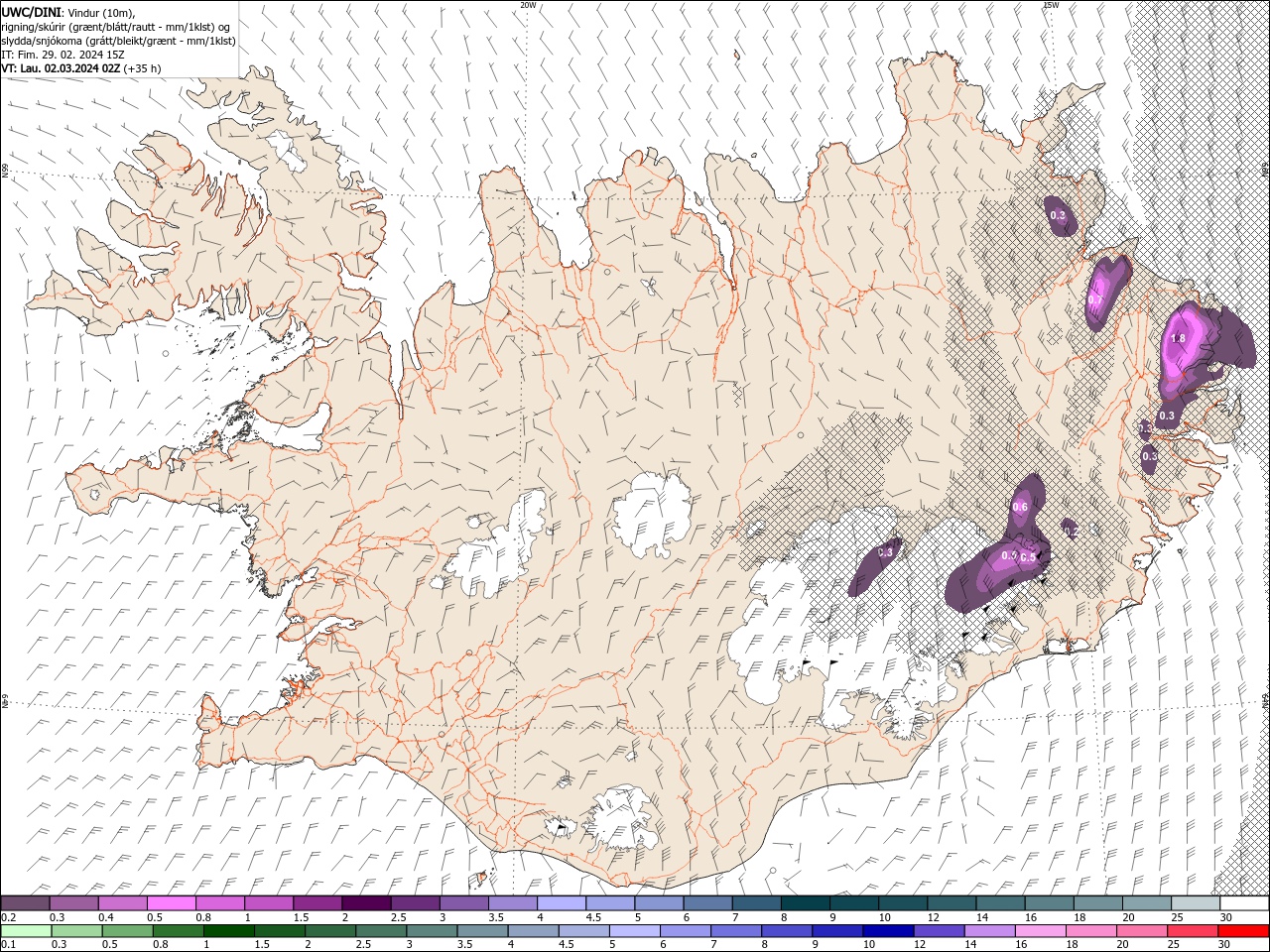
Task: Click the 'Vindur (10m),' legend text
Action: 99,12
